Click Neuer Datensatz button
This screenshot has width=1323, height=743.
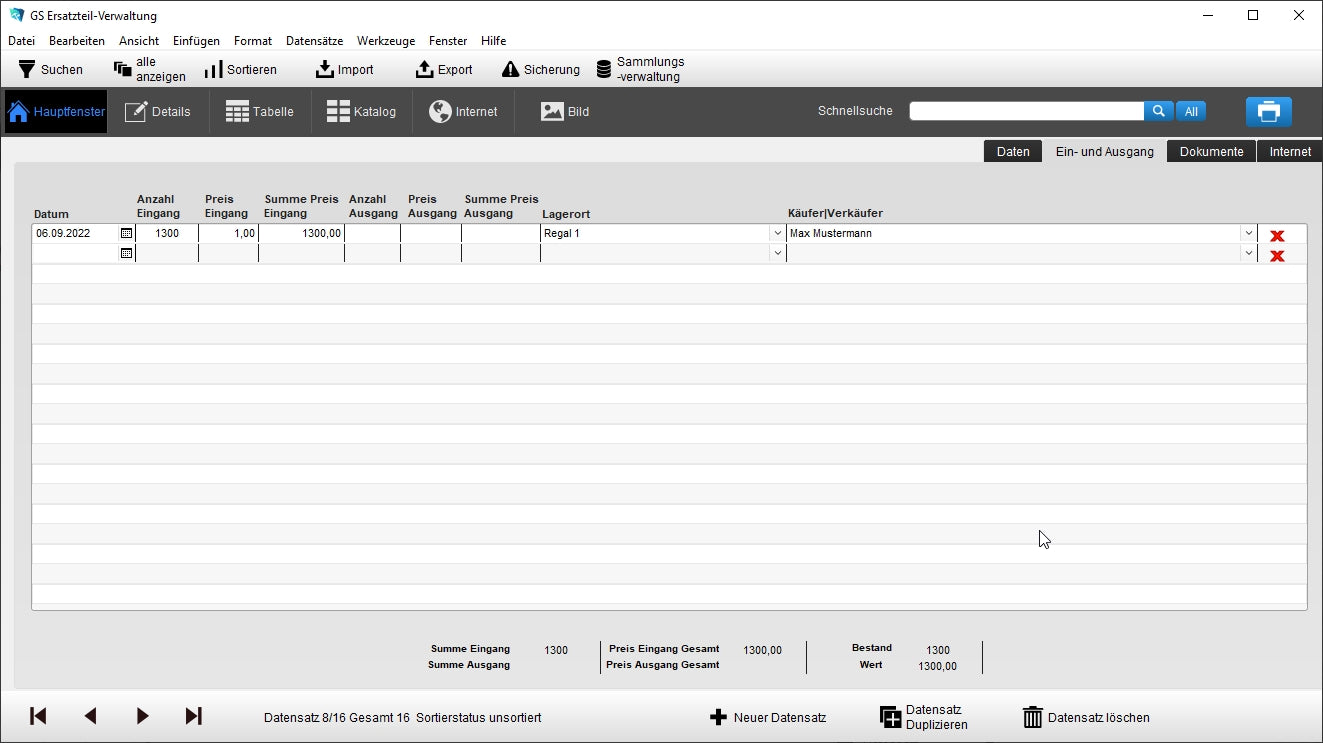coord(768,717)
